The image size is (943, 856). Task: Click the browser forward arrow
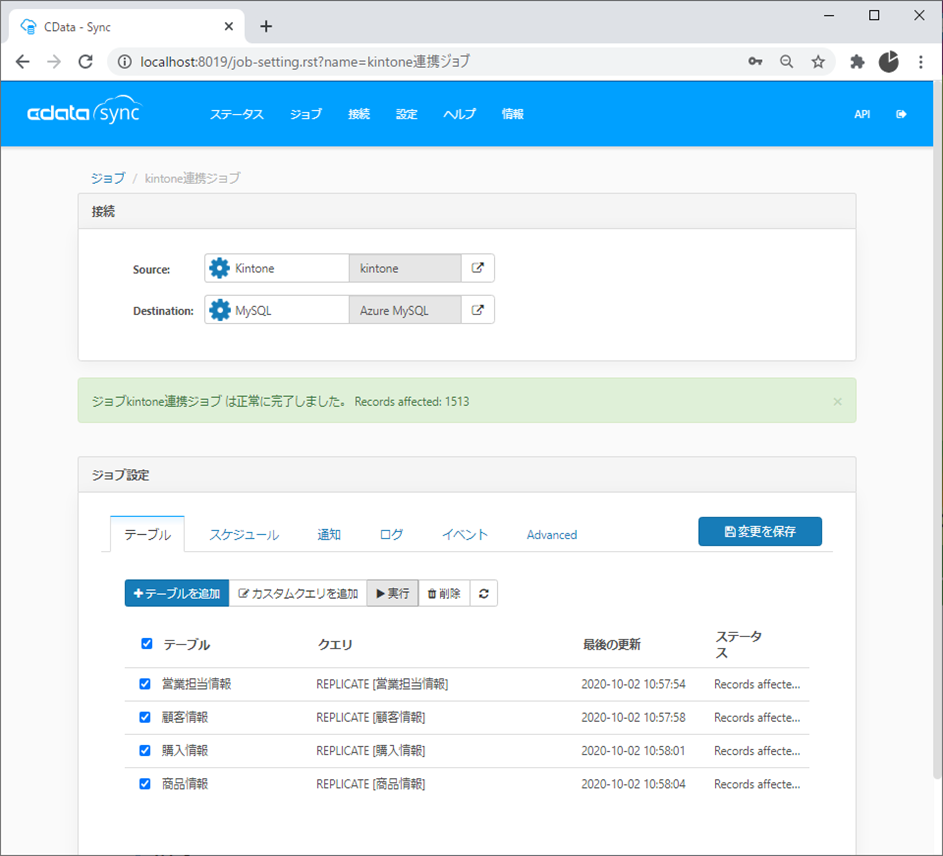pos(54,61)
